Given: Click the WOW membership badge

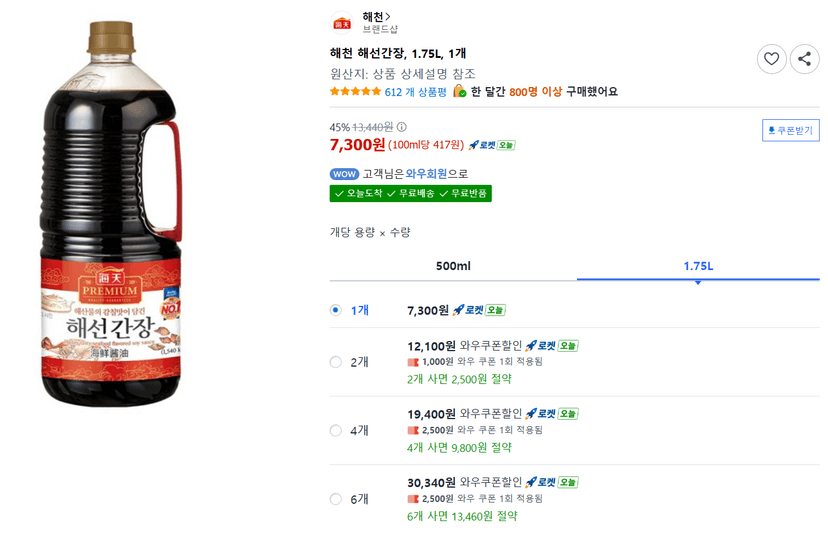Looking at the screenshot, I should point(344,174).
